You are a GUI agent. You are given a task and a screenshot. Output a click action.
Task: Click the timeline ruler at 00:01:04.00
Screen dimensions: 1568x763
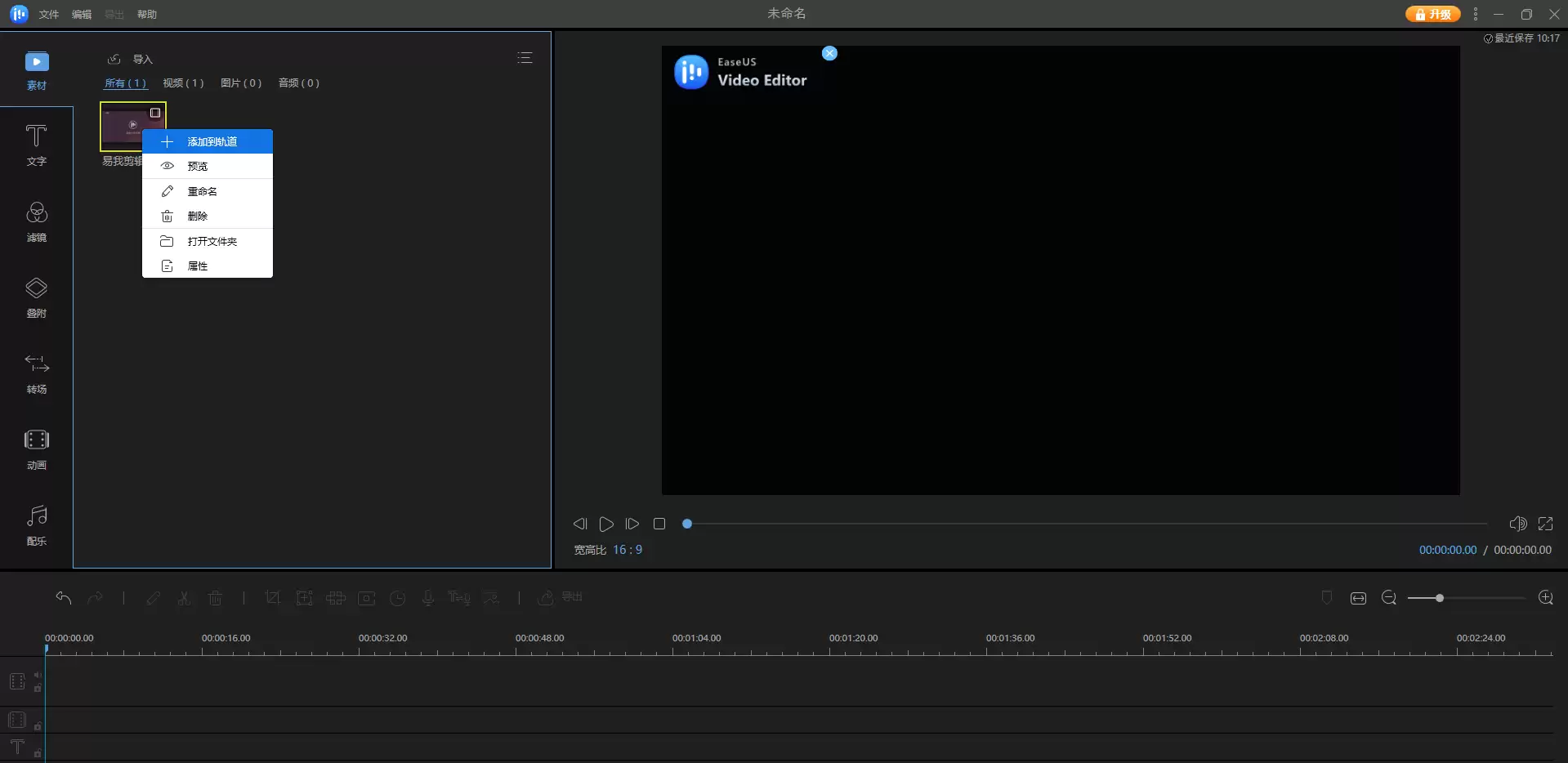[696, 638]
